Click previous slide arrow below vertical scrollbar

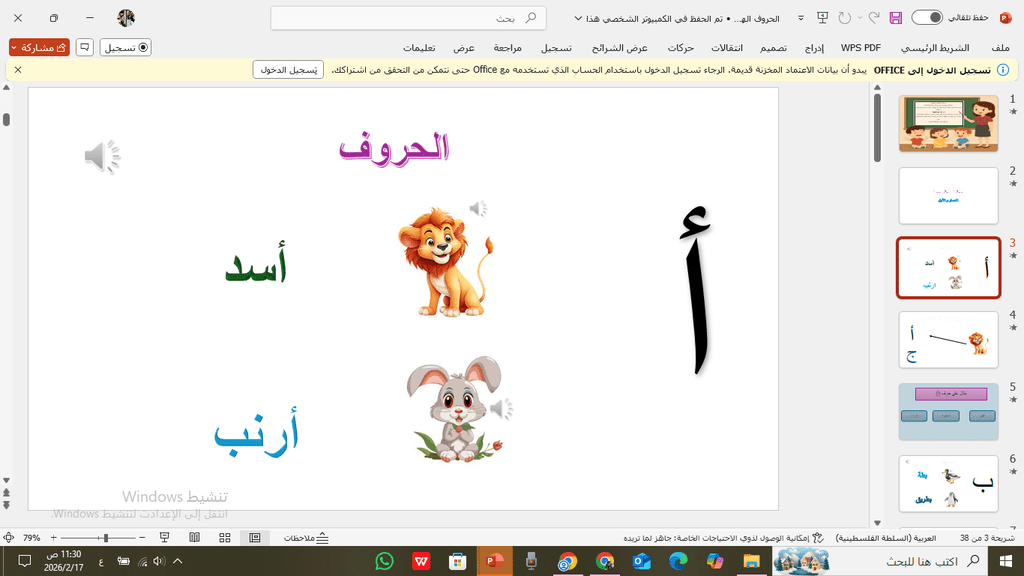click(7, 492)
